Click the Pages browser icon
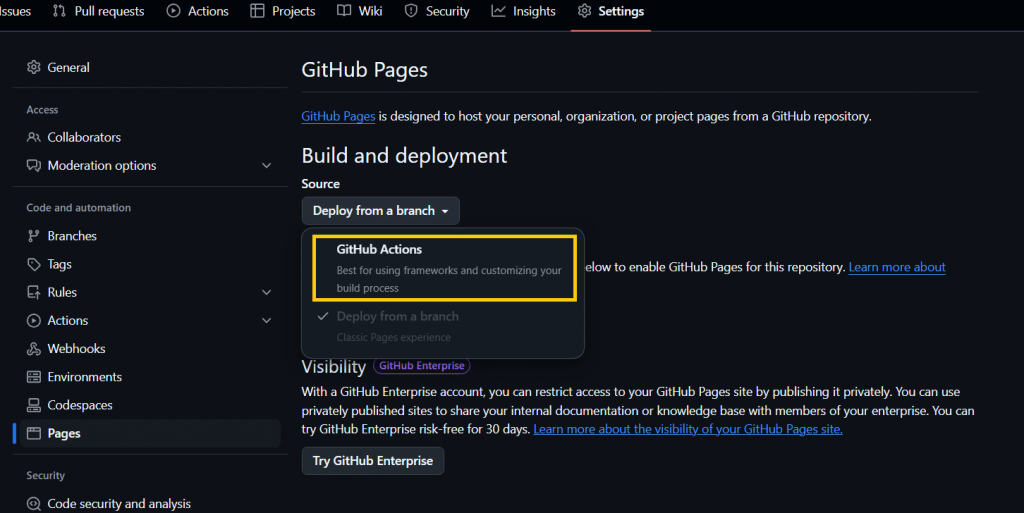Image resolution: width=1024 pixels, height=513 pixels. [x=33, y=433]
